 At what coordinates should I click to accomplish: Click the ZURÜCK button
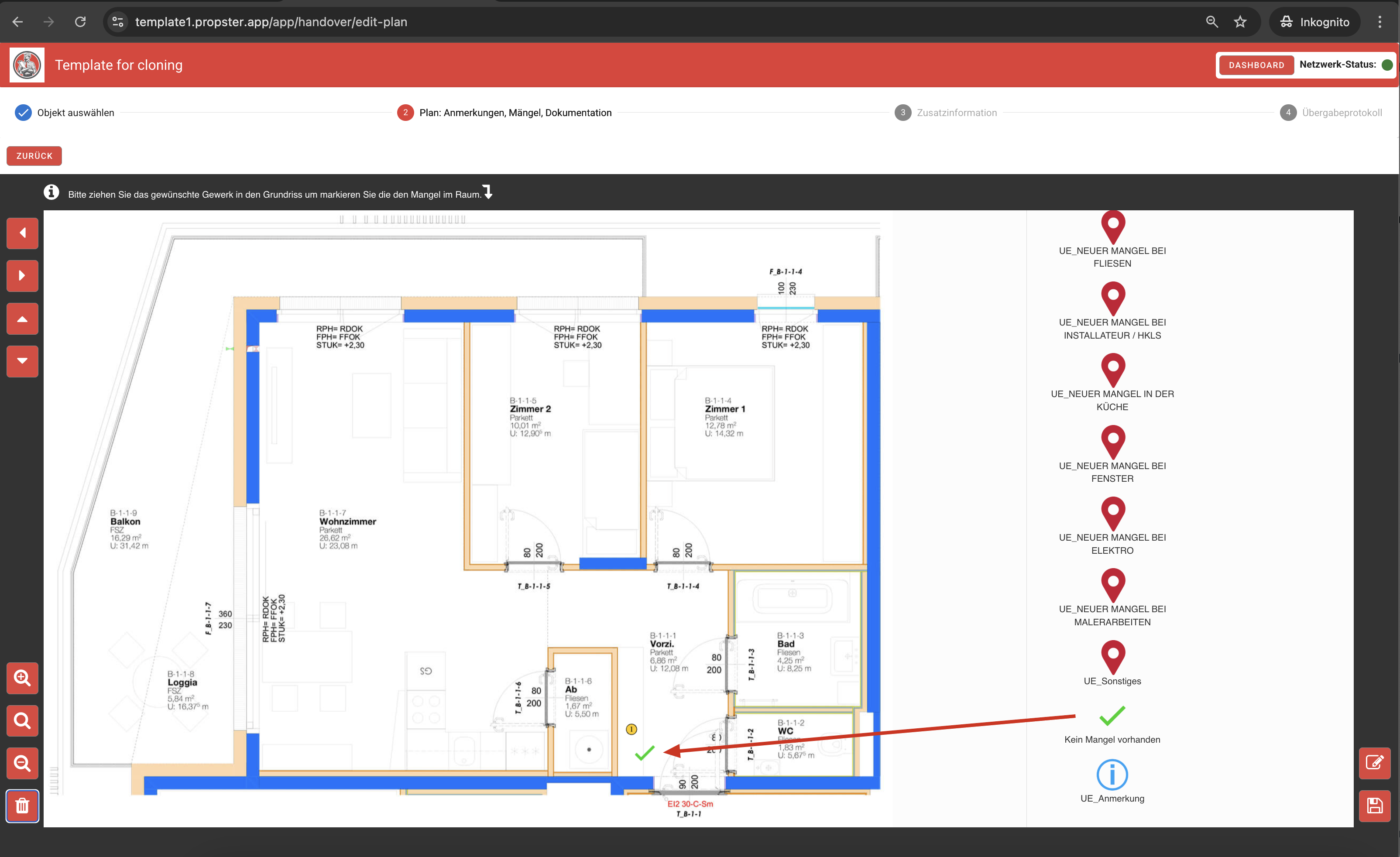(34, 156)
